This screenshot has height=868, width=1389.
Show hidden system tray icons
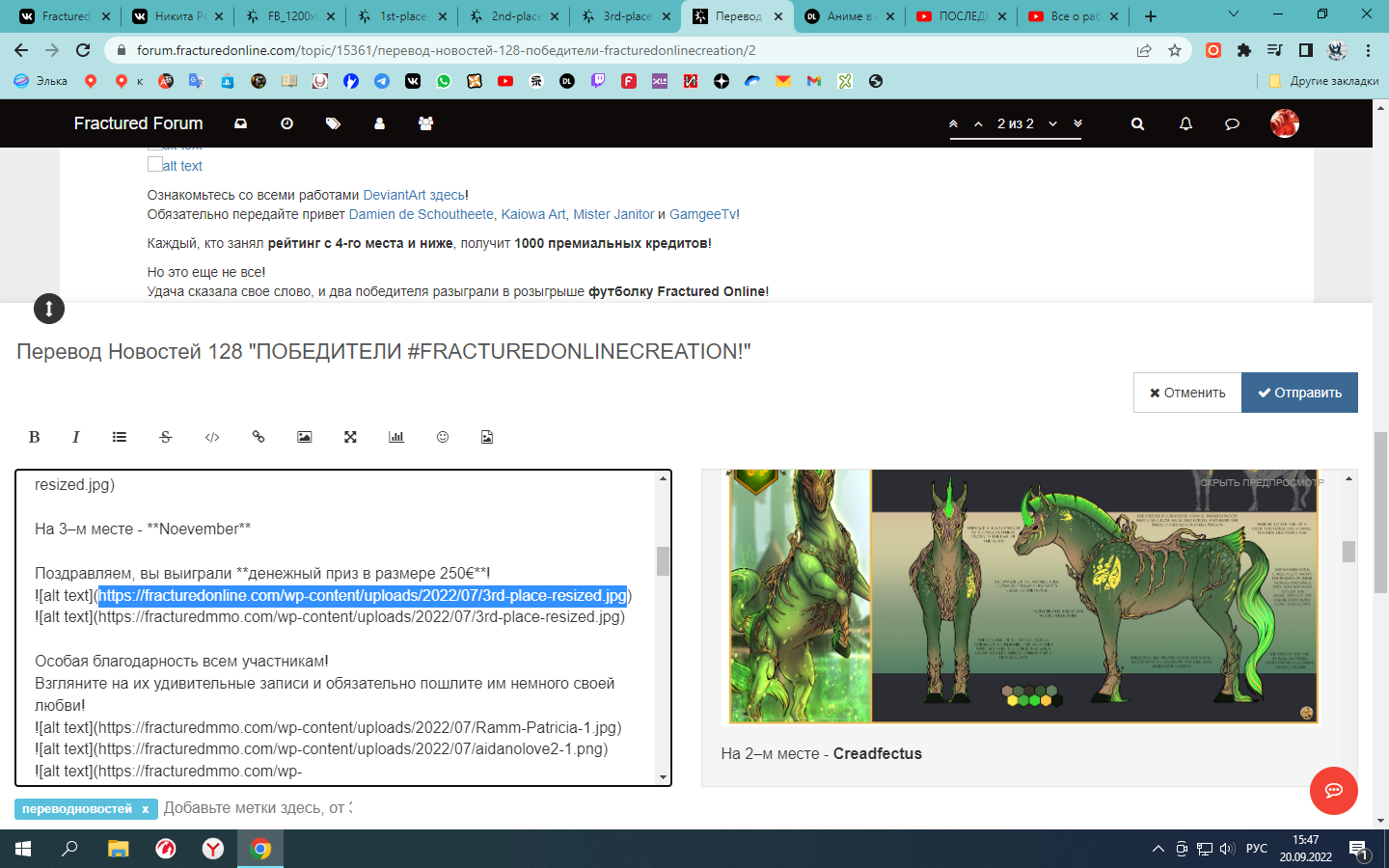click(1157, 849)
